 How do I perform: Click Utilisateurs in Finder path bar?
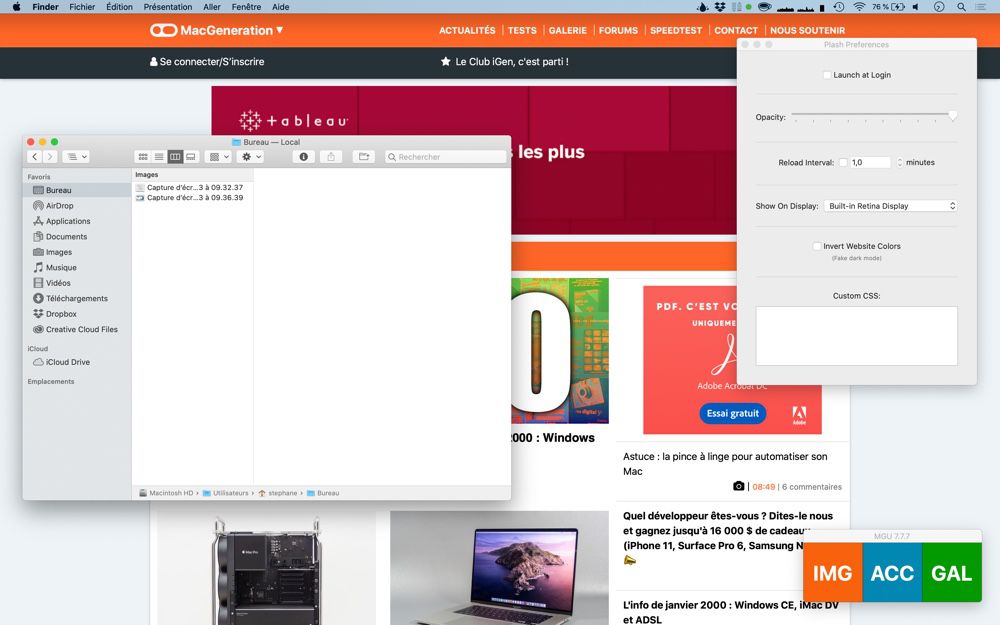click(x=226, y=493)
